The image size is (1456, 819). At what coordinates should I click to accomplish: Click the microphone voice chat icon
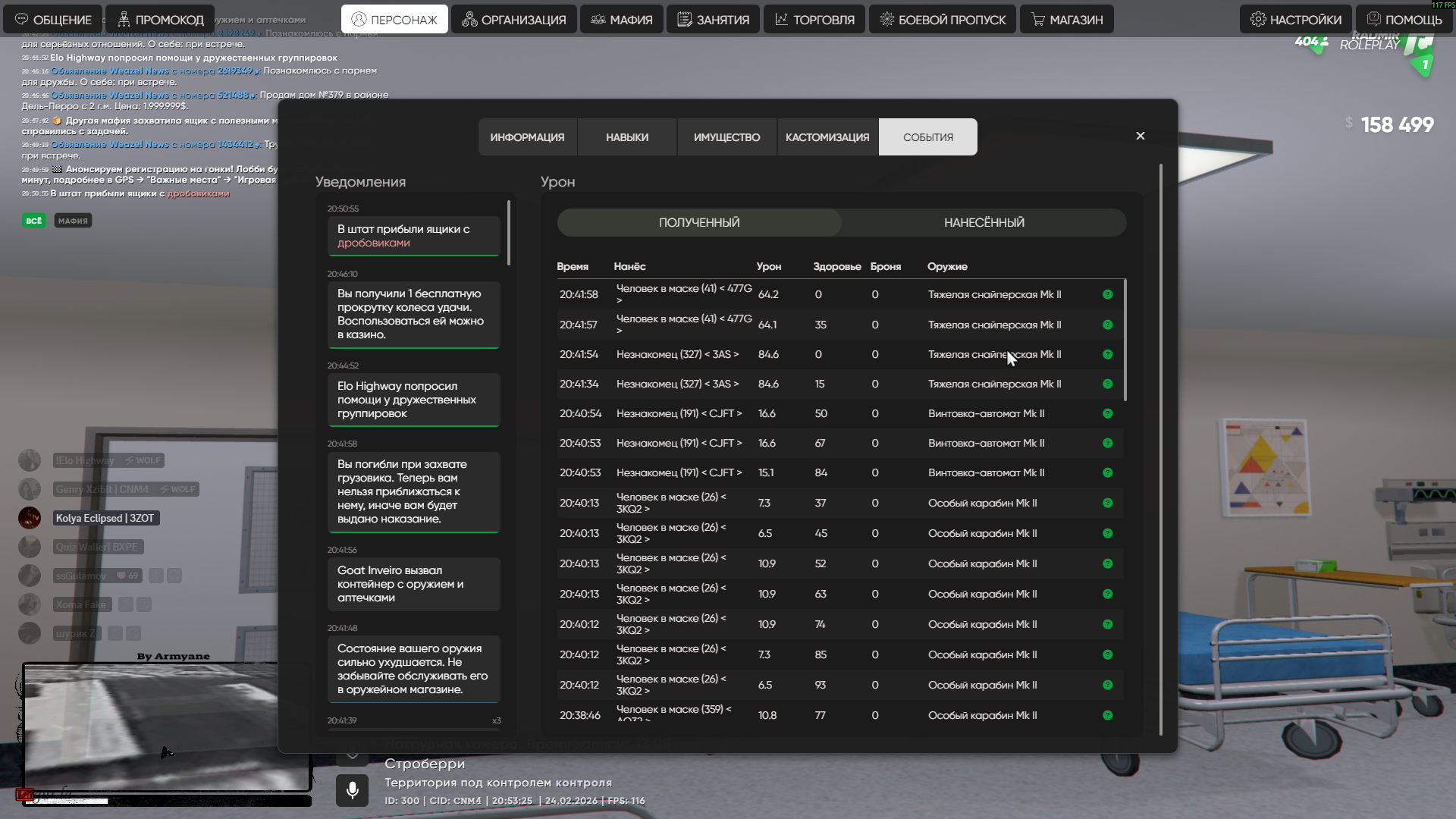pos(352,790)
